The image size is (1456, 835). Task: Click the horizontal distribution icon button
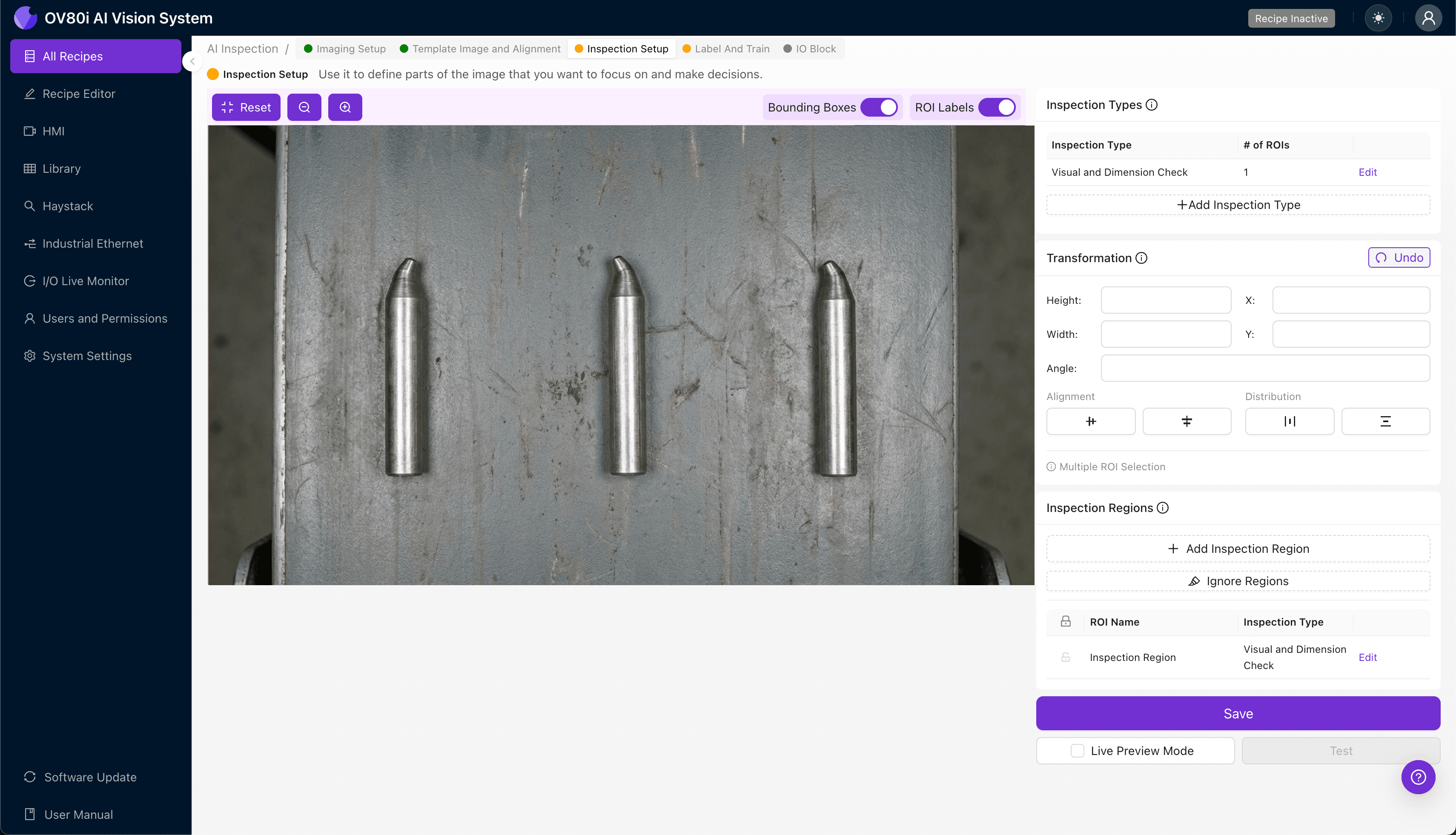(1289, 421)
